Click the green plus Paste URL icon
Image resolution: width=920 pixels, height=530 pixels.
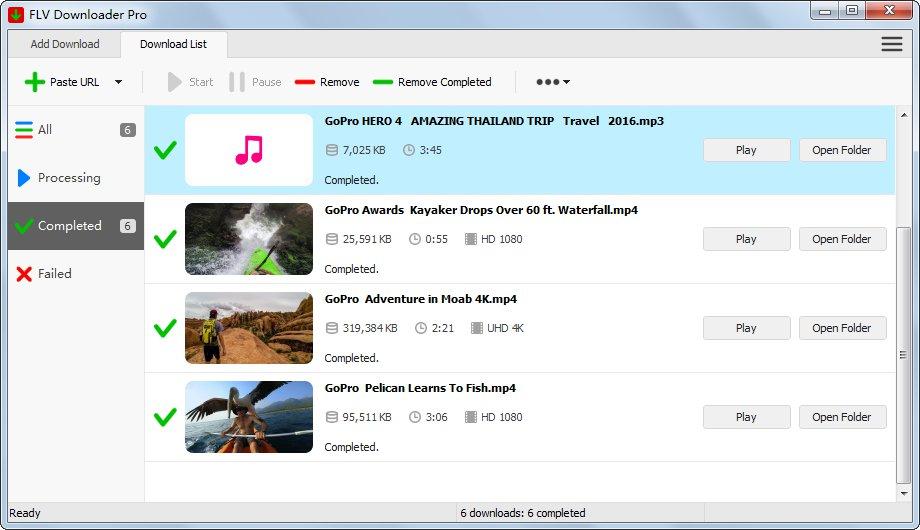click(x=35, y=82)
